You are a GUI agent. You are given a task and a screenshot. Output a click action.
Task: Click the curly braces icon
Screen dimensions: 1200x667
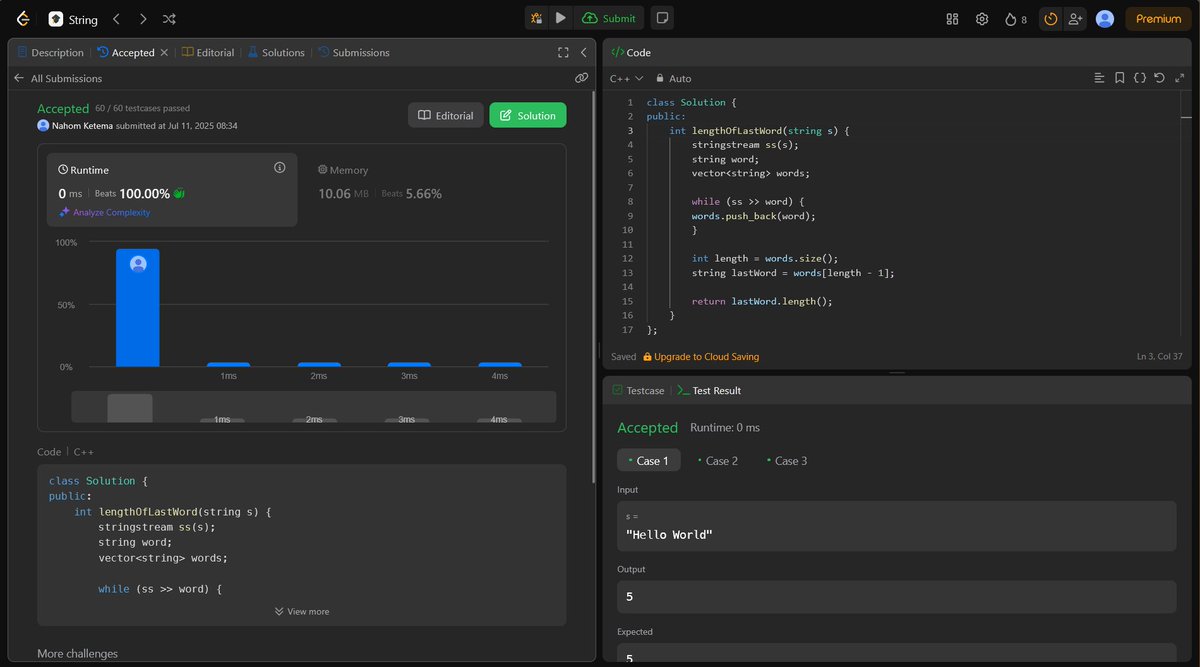point(1139,78)
